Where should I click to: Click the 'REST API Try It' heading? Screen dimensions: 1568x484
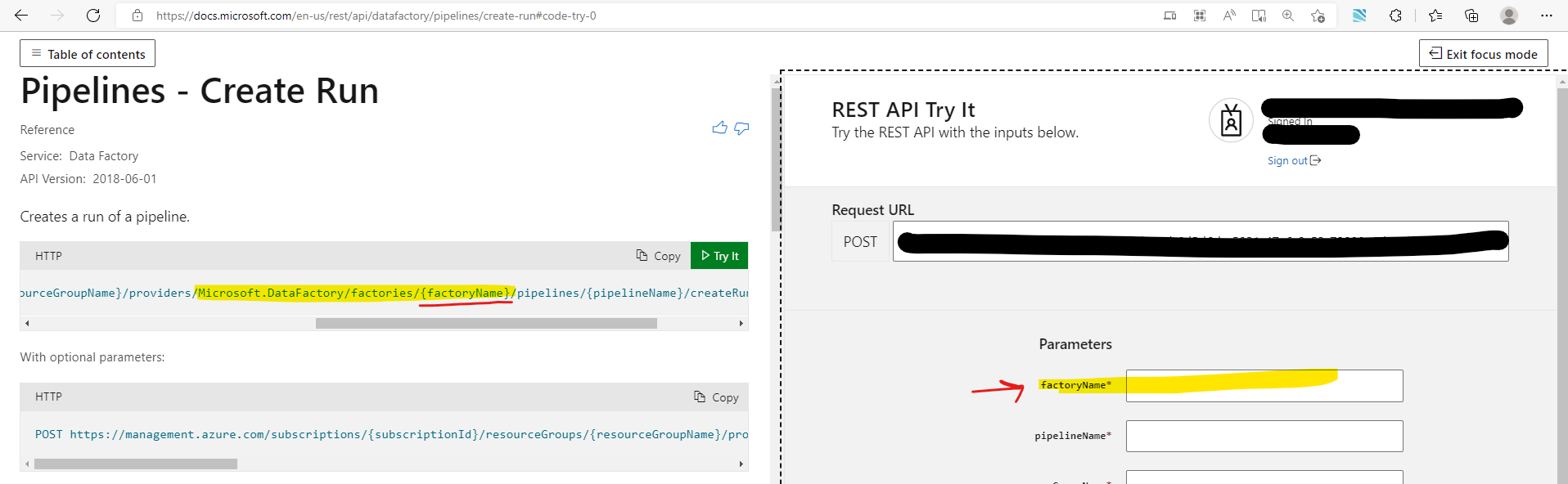[x=903, y=110]
